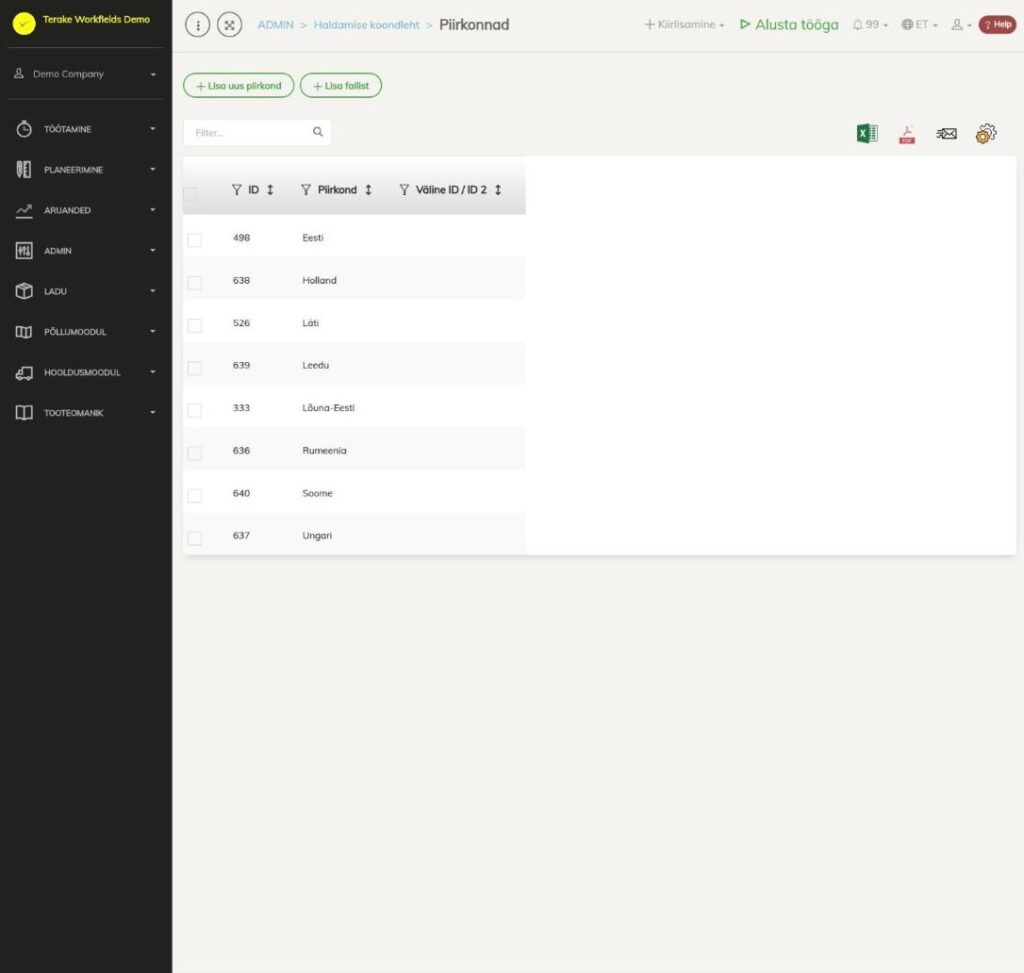Sort by Piirkond column arrows
The image size is (1024, 973).
click(368, 190)
